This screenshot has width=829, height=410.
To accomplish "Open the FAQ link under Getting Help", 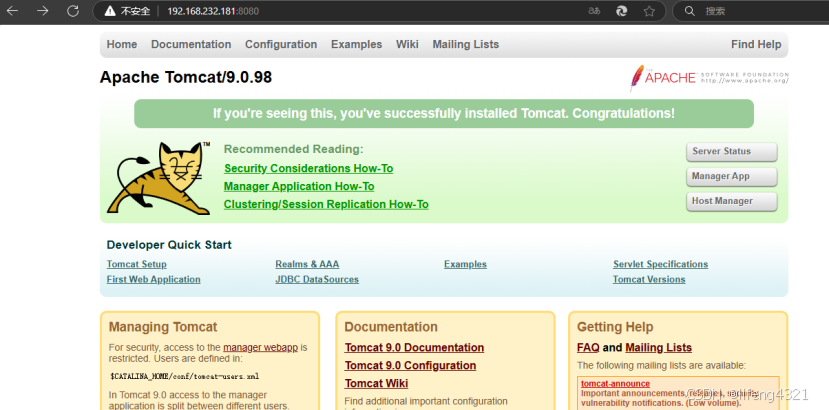I will [x=588, y=348].
